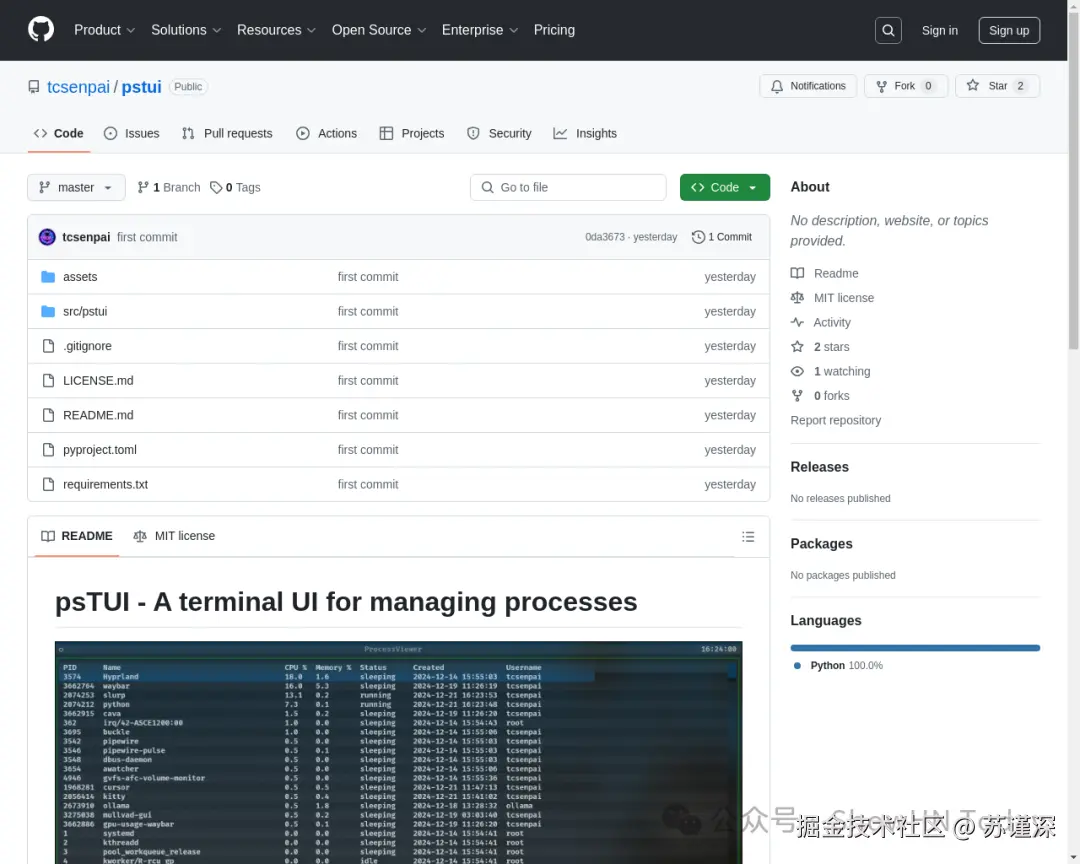The height and width of the screenshot is (864, 1080).
Task: Open the 1 Commit history link
Action: point(722,237)
